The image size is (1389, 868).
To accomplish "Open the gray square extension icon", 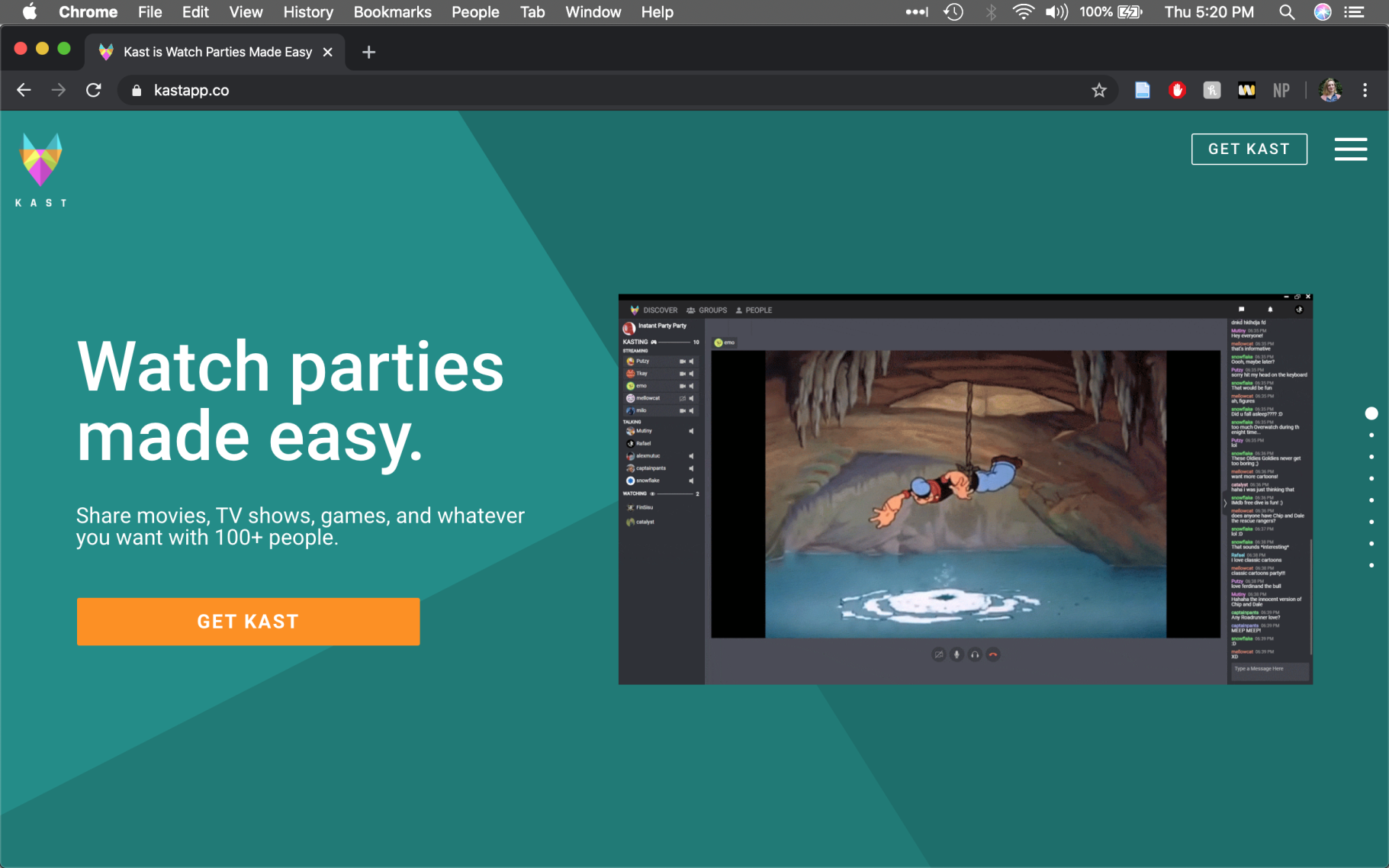I will [x=1212, y=90].
